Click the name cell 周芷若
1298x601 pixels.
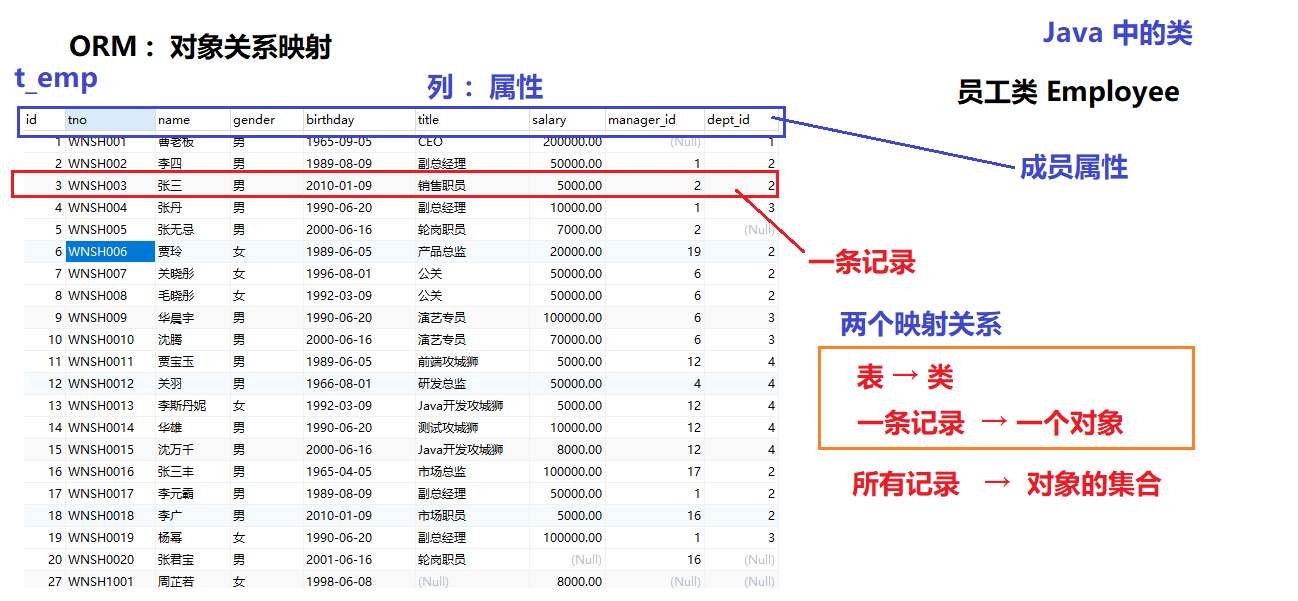click(192, 581)
